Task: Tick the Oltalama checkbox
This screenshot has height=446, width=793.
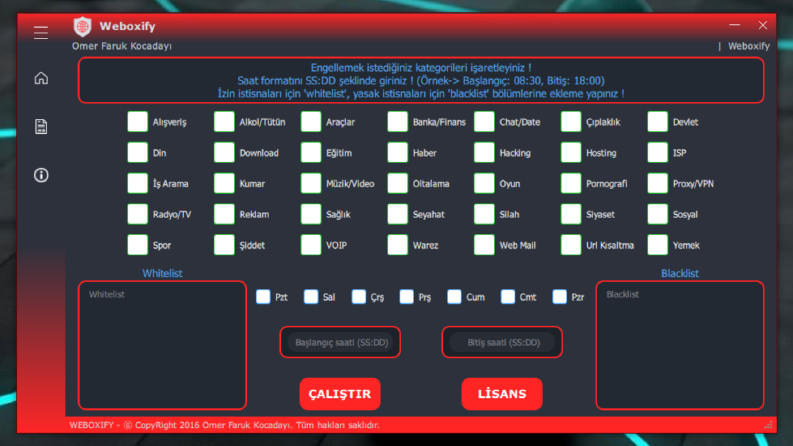Action: (398, 184)
